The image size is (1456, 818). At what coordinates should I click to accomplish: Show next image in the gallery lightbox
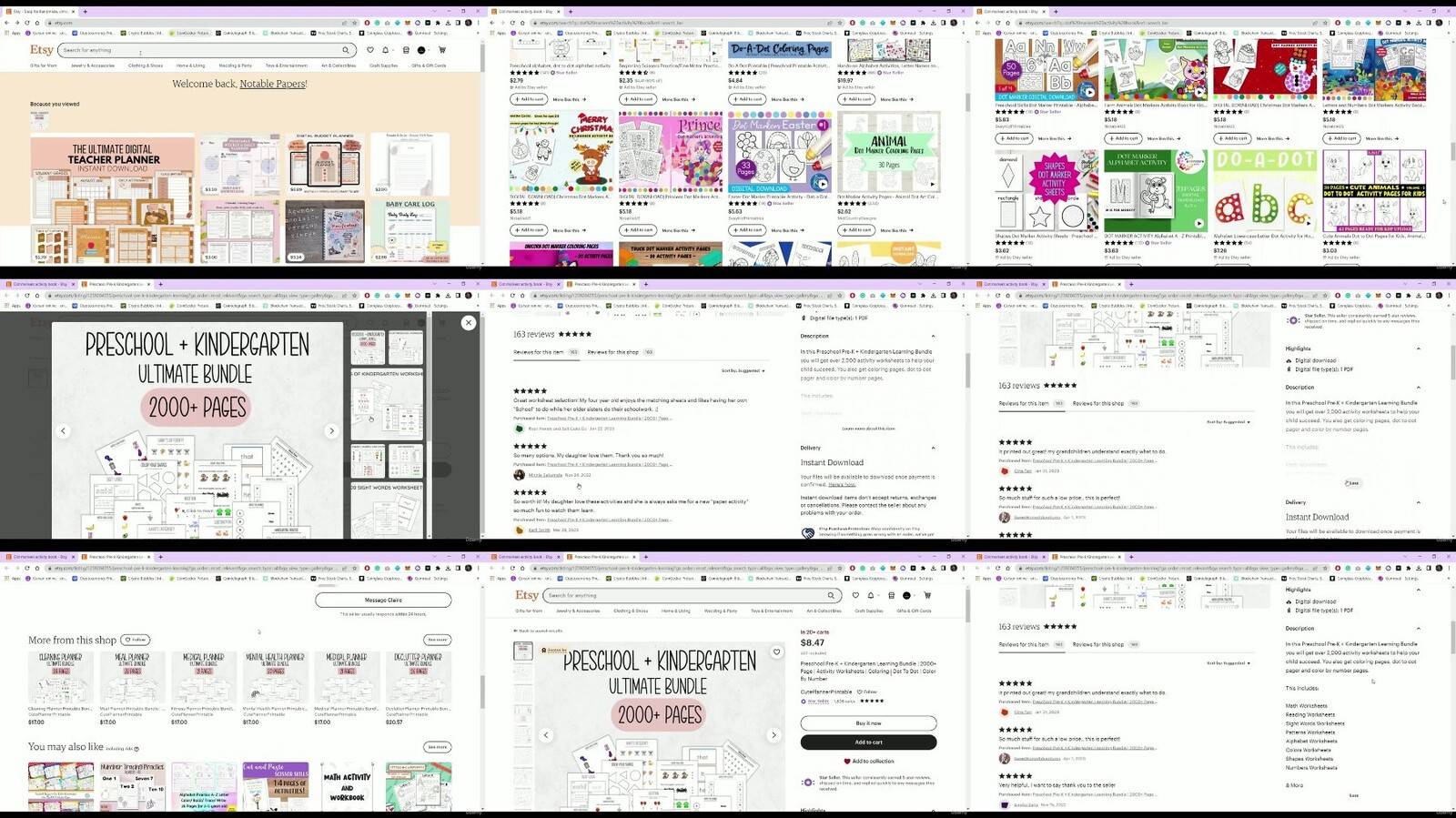331,430
